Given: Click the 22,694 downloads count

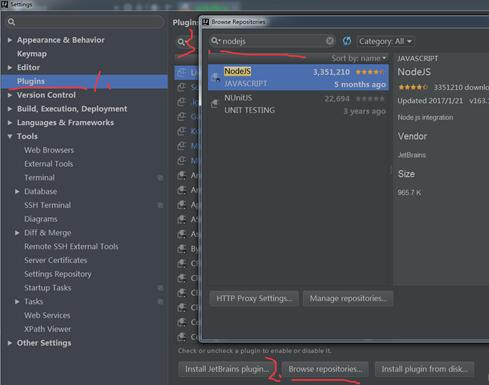Looking at the screenshot, I should pos(337,99).
